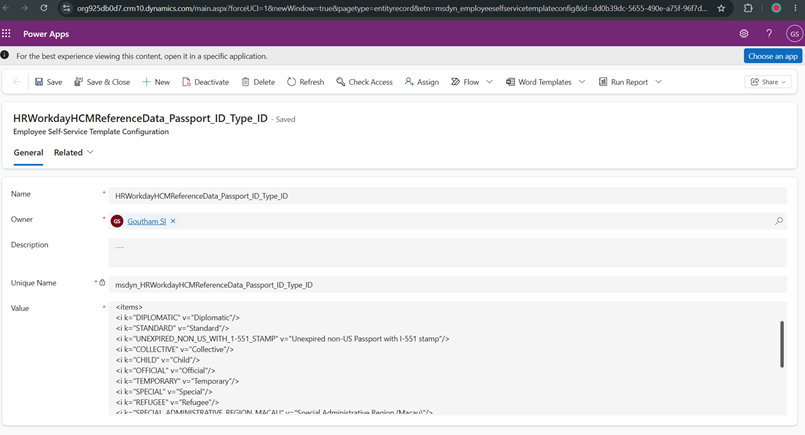This screenshot has width=805, height=435.
Task: Refresh the form
Action: point(305,82)
